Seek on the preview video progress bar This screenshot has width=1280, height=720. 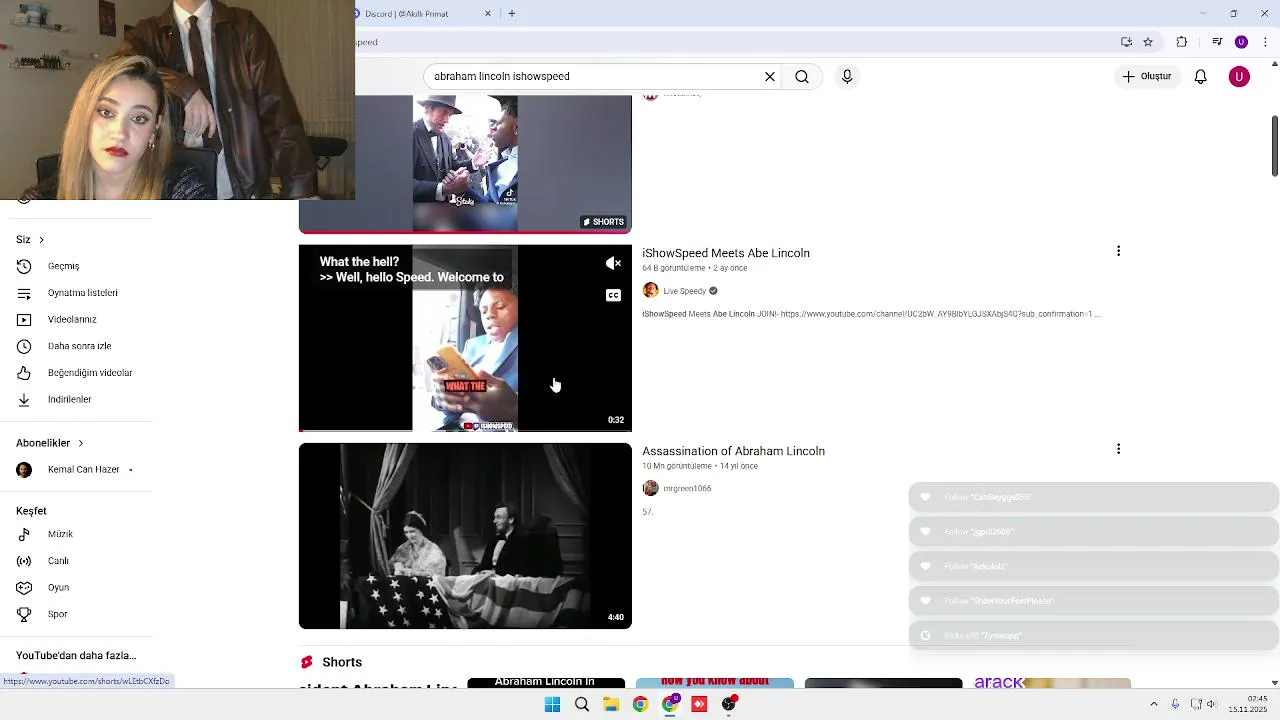(x=465, y=431)
